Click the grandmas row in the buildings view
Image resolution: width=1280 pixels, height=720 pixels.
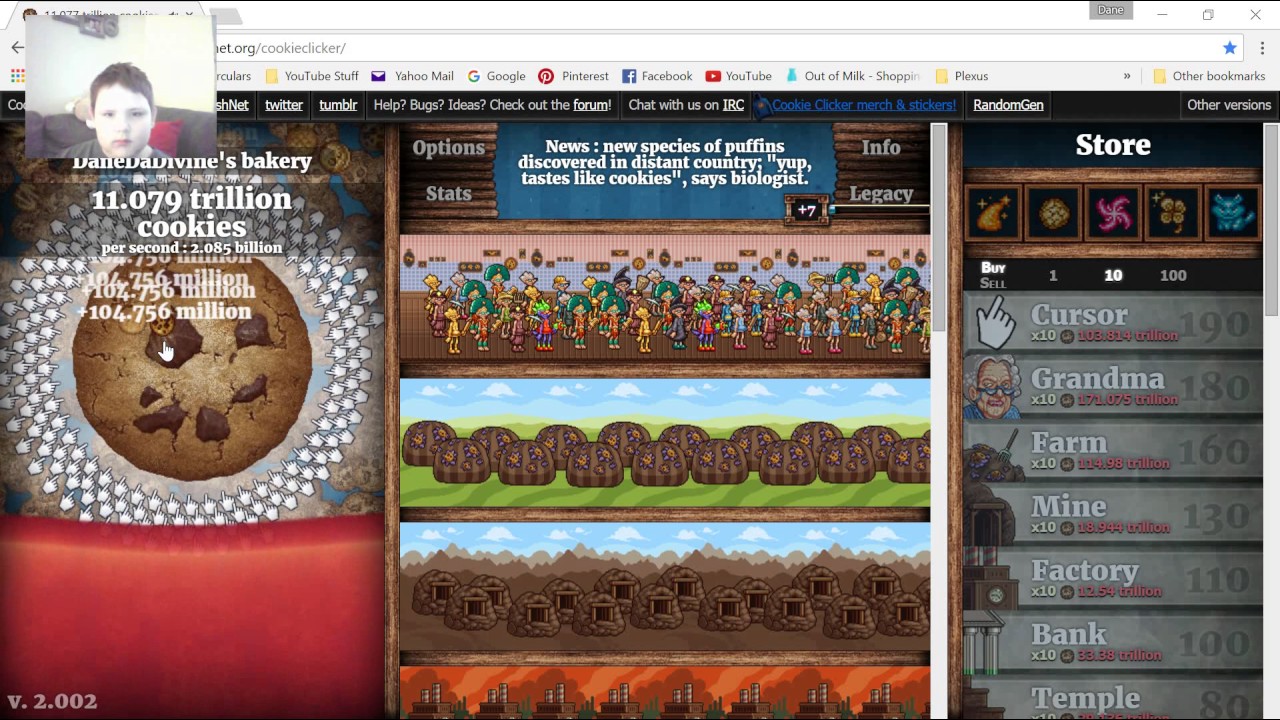pos(665,299)
